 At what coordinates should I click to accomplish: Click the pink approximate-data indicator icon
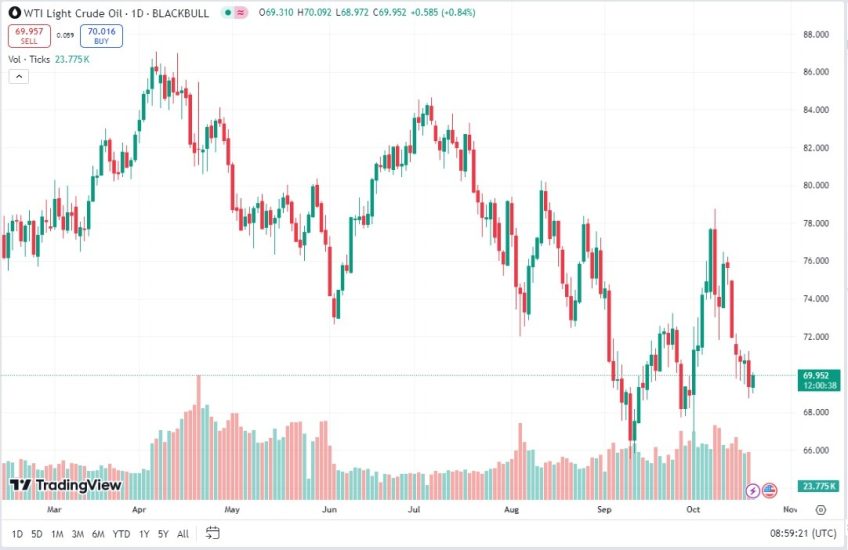point(242,13)
